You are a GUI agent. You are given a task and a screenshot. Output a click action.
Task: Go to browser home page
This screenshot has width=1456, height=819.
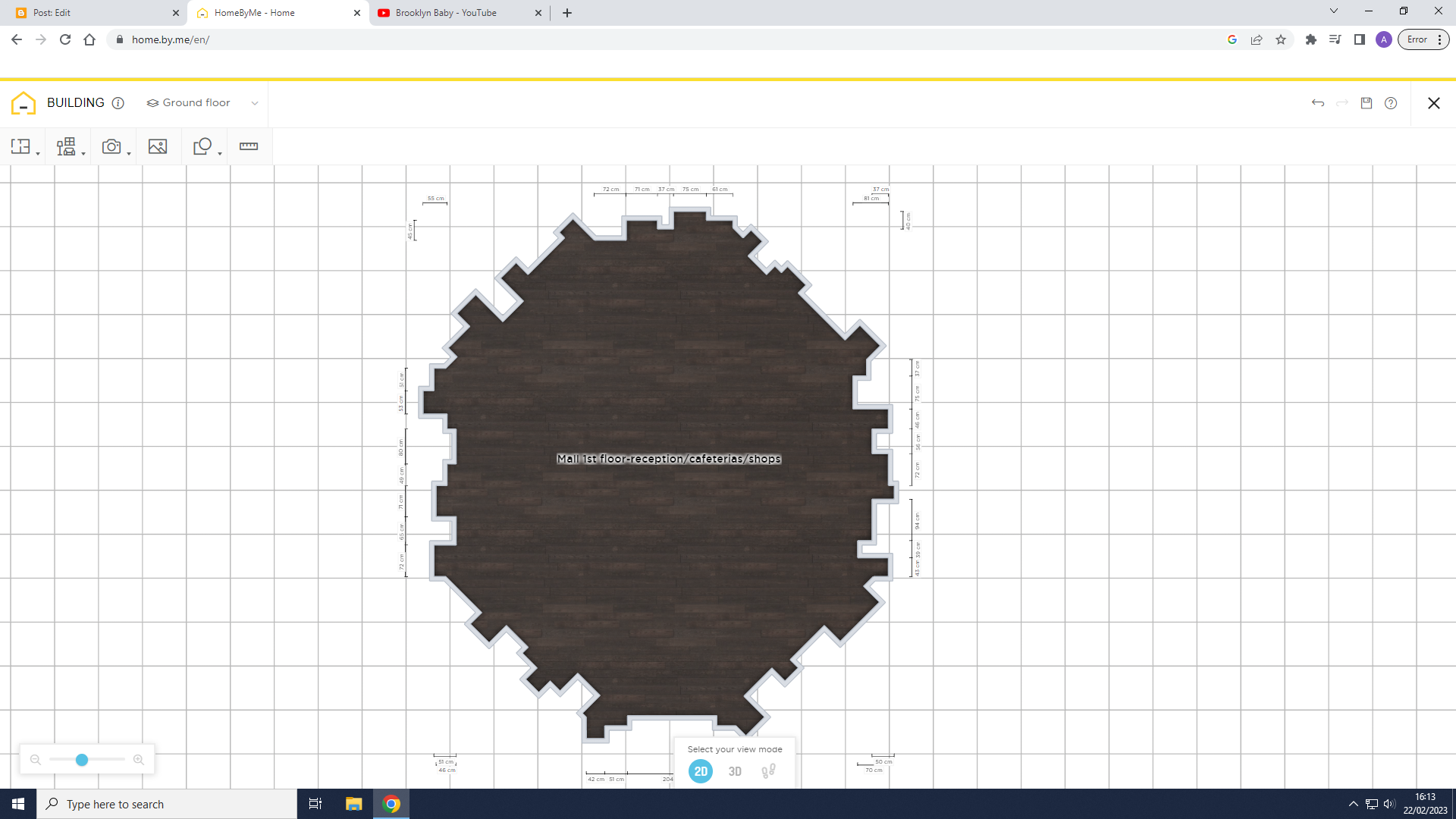click(x=89, y=39)
